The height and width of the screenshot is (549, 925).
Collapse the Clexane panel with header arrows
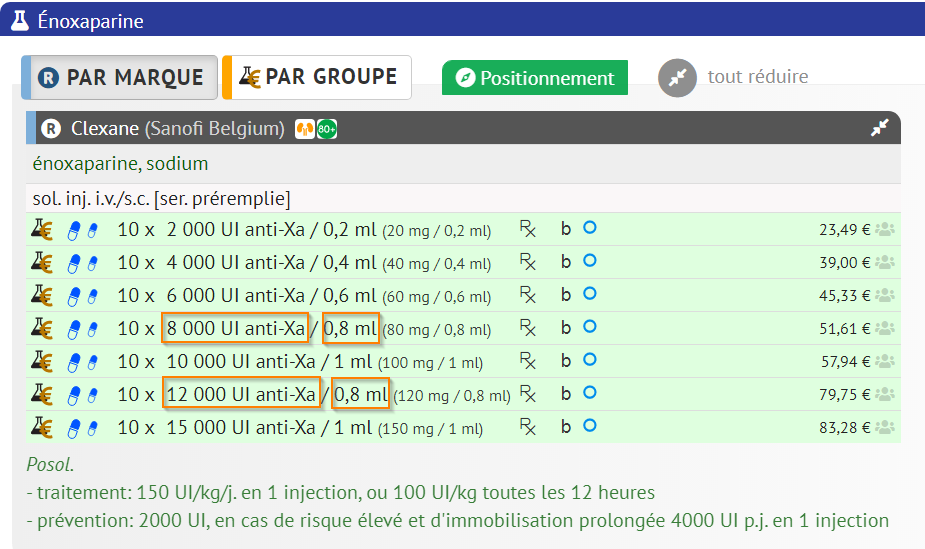pyautogui.click(x=879, y=128)
